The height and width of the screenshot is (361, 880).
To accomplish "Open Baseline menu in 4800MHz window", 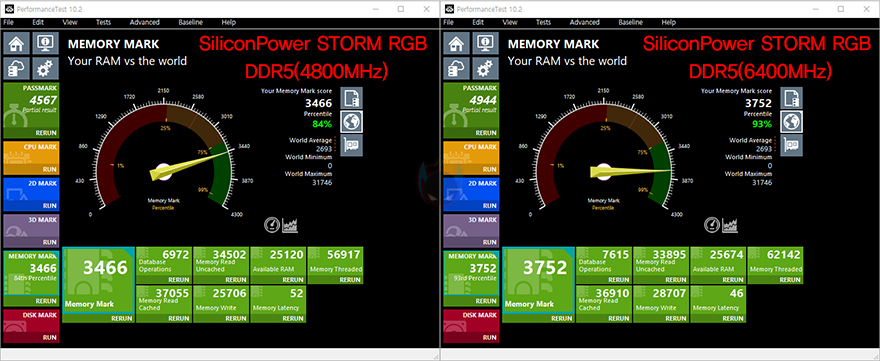I will coord(190,22).
